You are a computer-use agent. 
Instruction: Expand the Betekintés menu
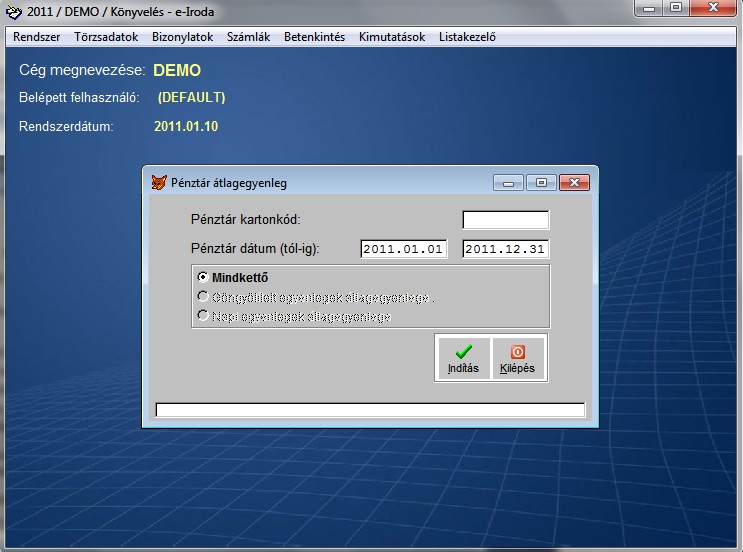(314, 37)
